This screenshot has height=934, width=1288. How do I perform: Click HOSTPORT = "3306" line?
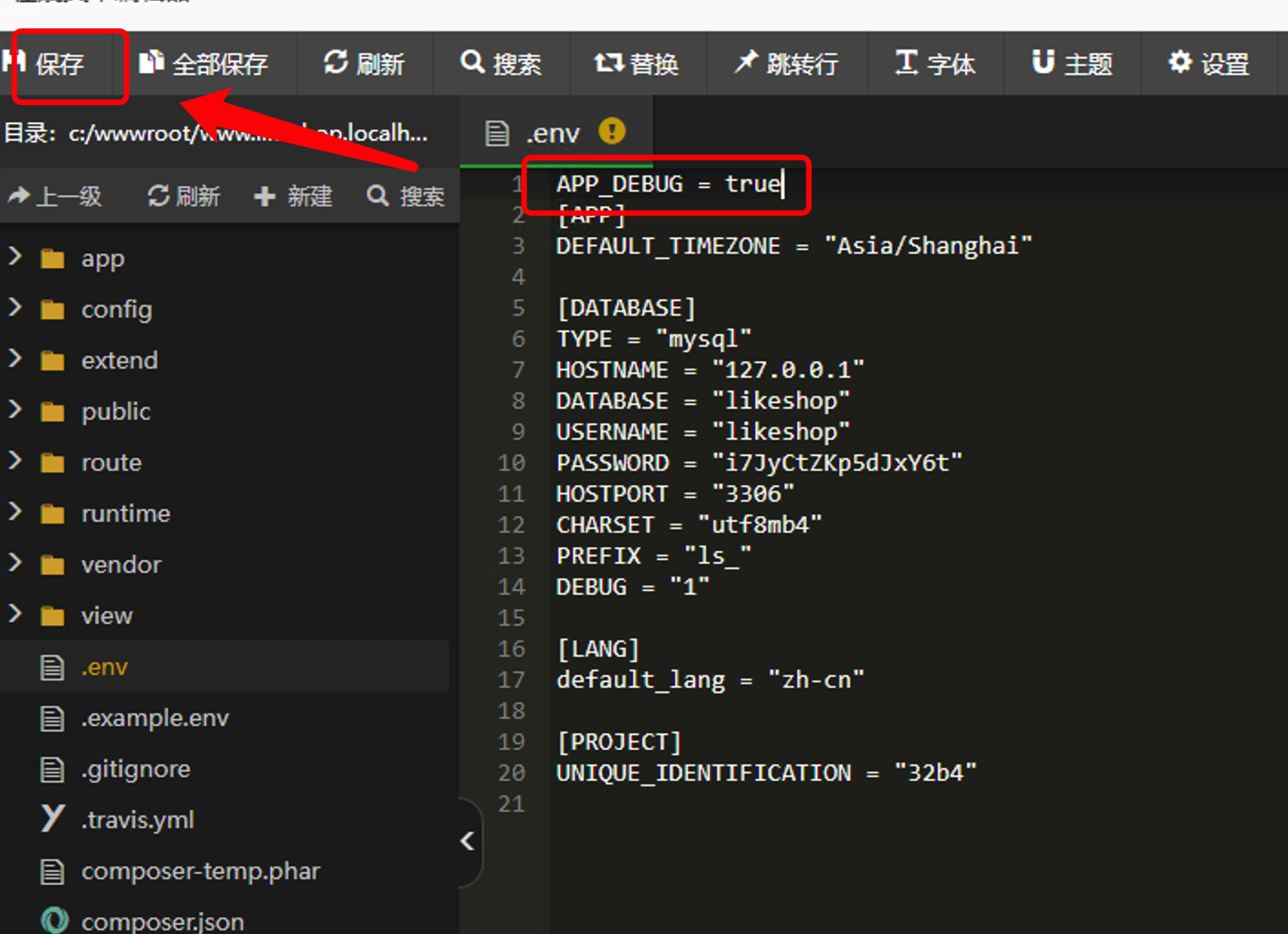675,493
